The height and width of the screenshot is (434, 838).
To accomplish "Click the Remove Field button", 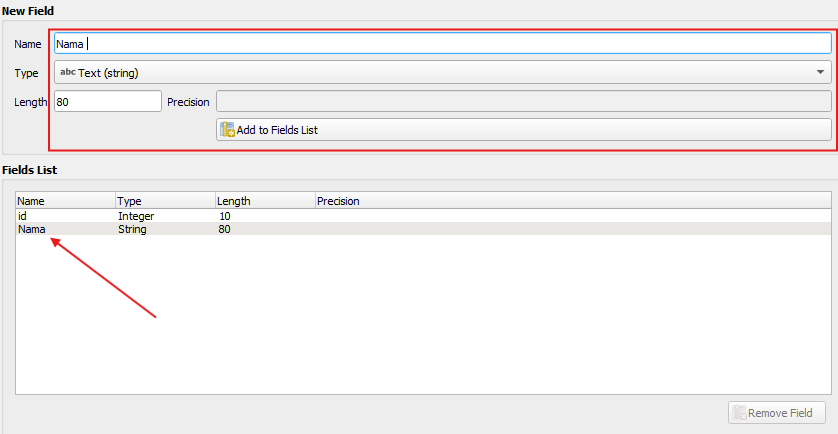I will (777, 413).
